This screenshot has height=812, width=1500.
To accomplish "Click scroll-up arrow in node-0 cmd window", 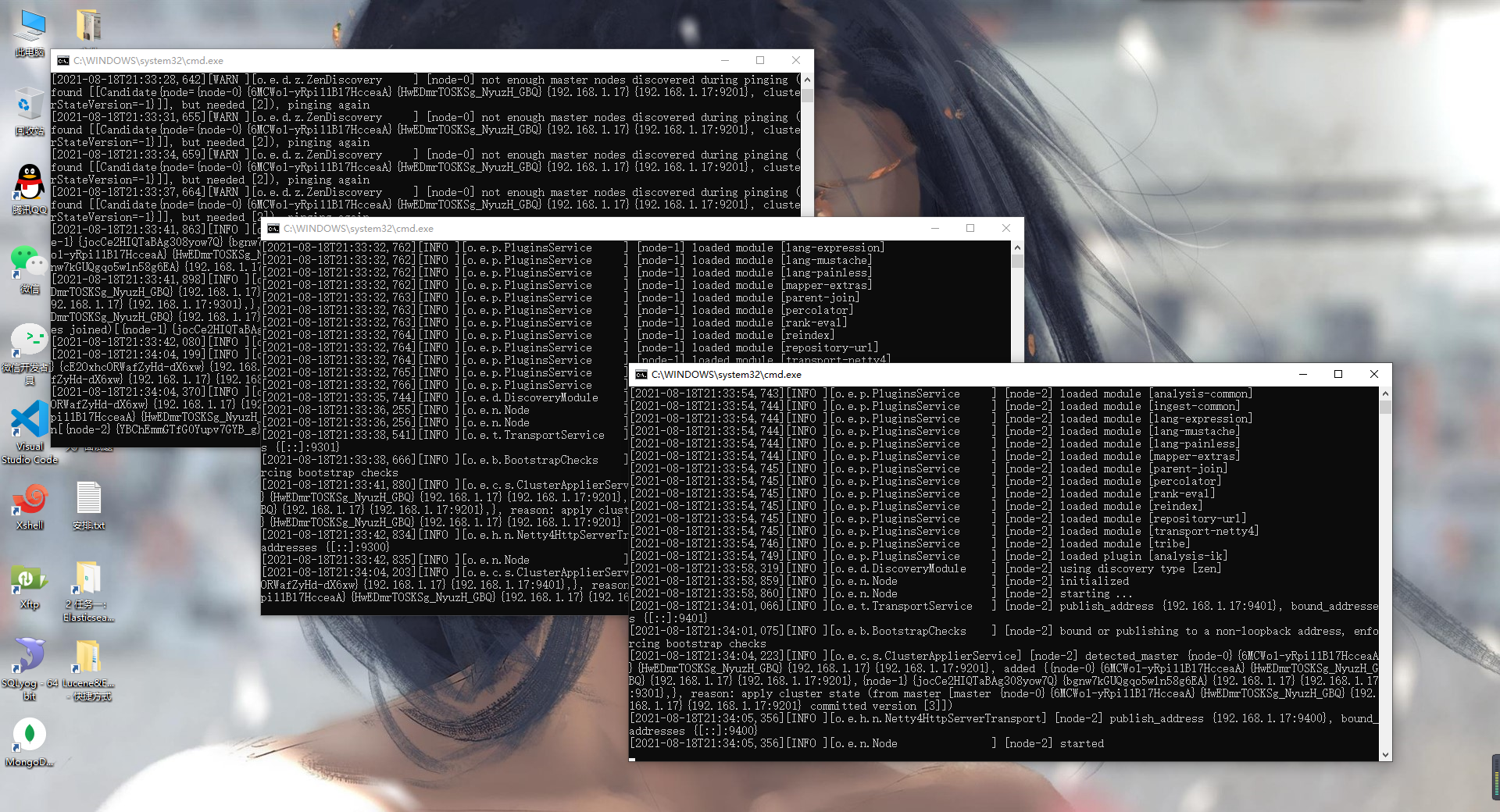I will pyautogui.click(x=807, y=80).
